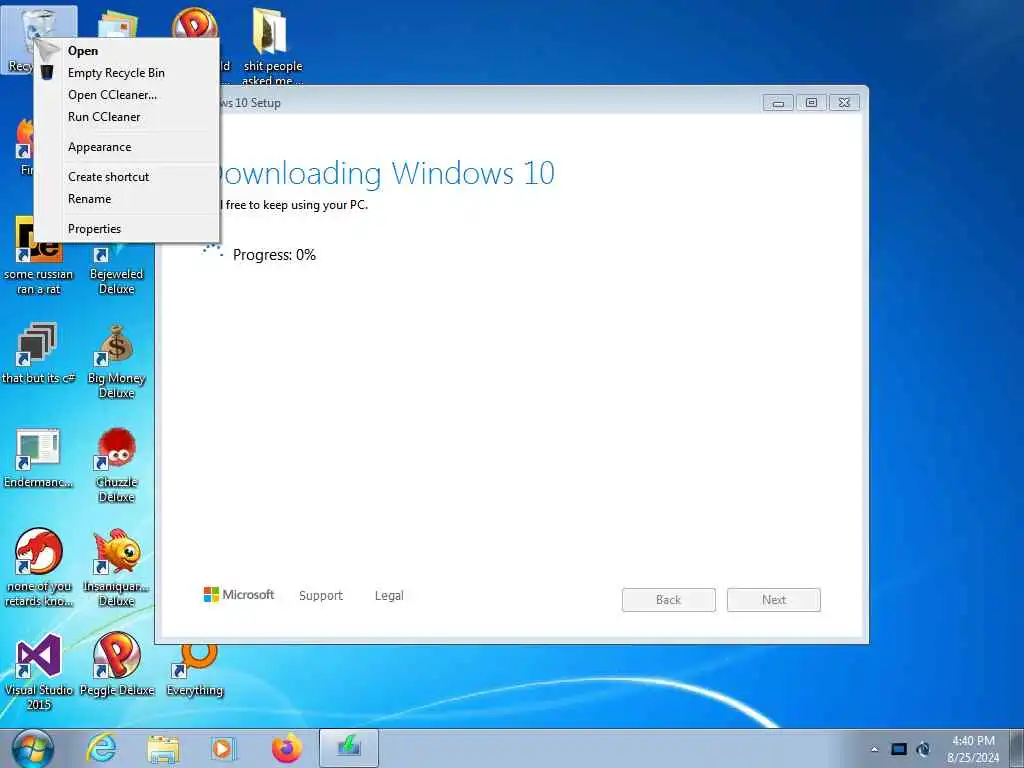Click the Microsoft logo in Setup window
The image size is (1024, 768).
(x=239, y=595)
